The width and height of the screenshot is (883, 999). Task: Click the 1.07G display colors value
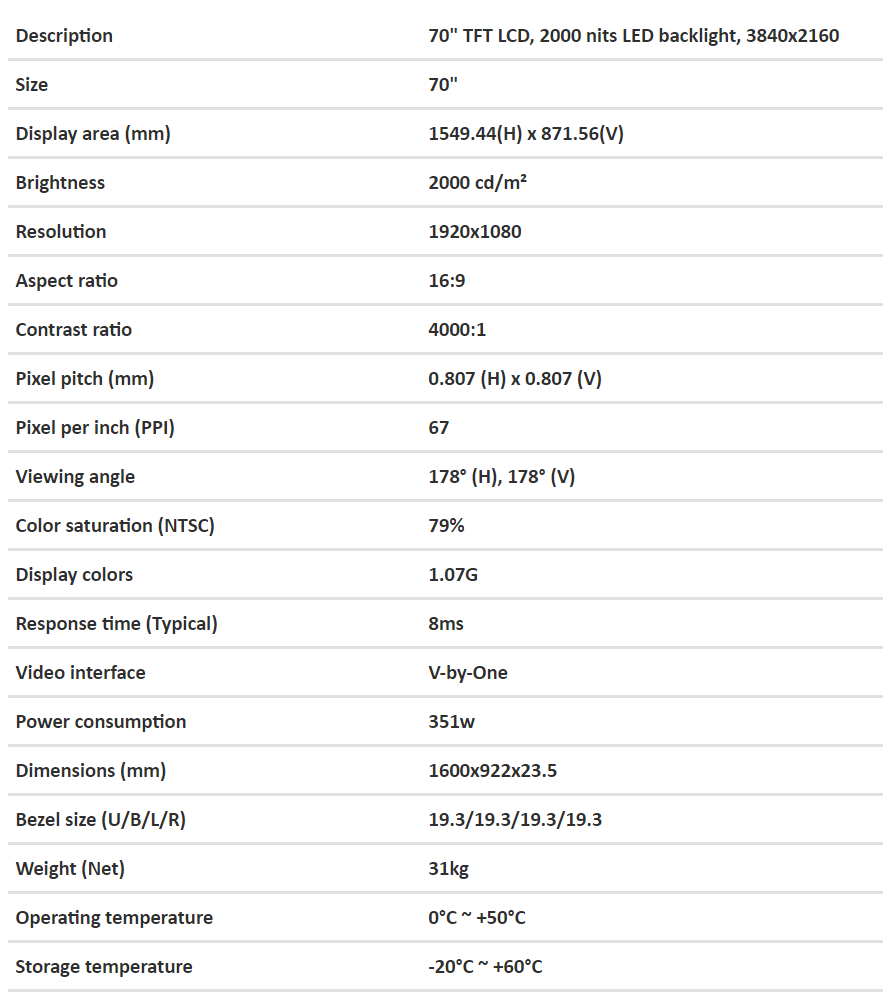(x=454, y=575)
